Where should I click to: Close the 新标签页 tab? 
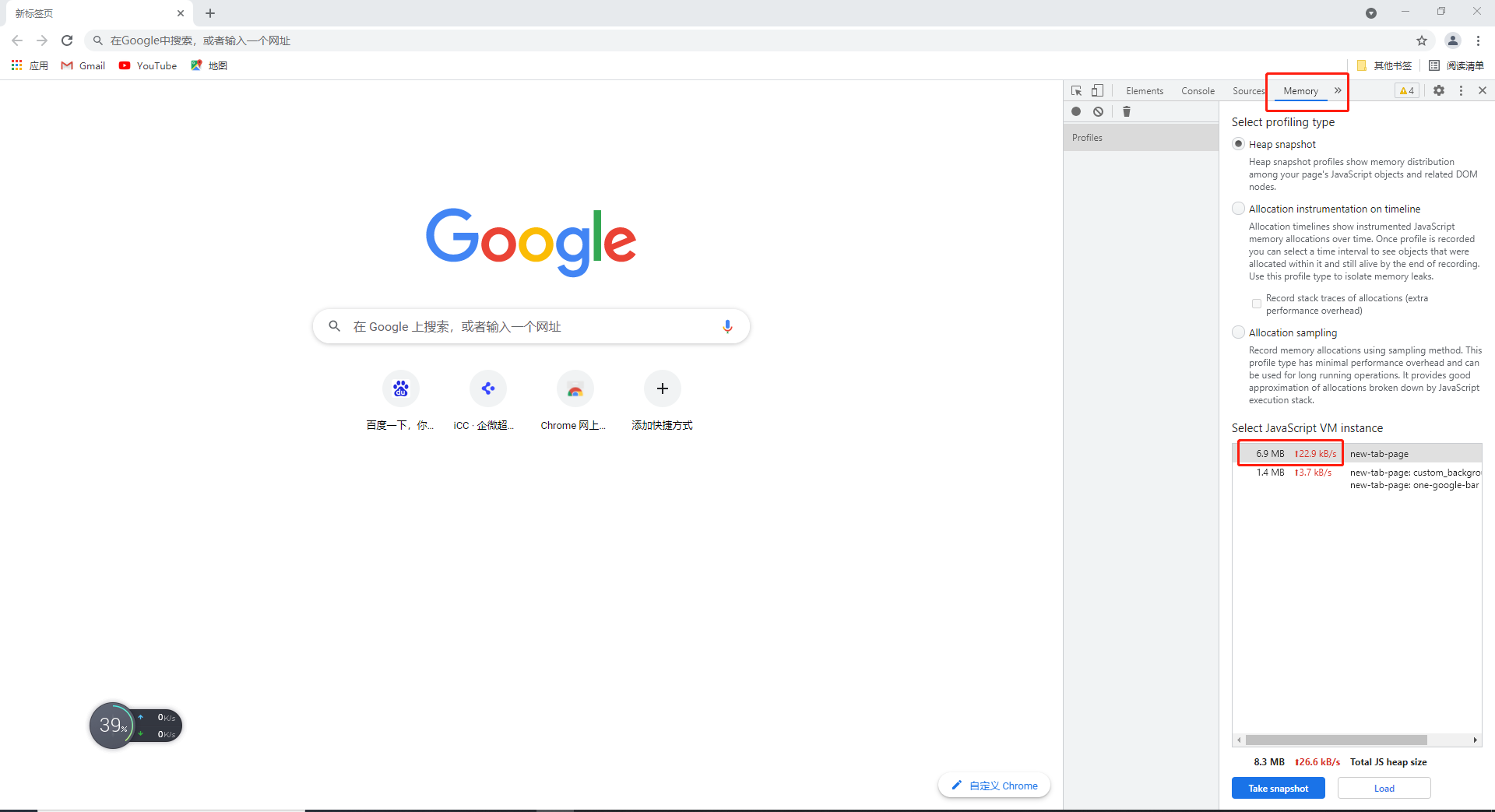tap(181, 13)
